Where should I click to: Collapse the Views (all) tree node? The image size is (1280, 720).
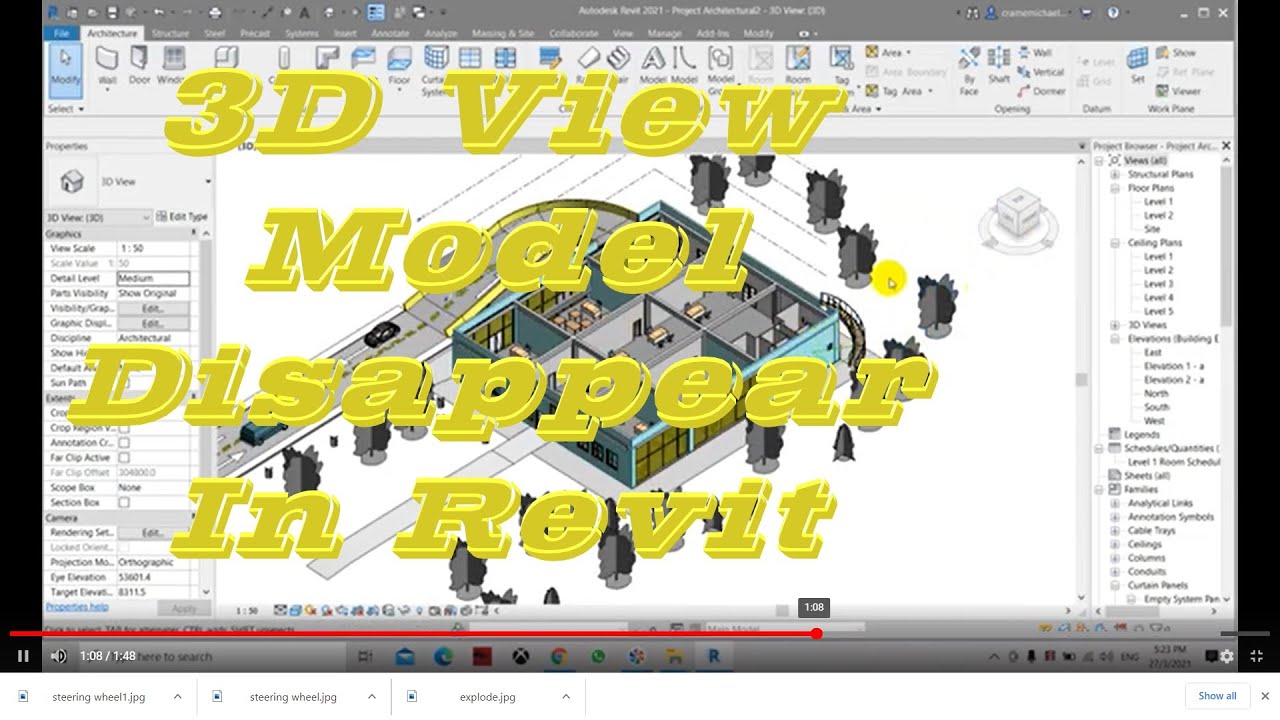[1099, 161]
